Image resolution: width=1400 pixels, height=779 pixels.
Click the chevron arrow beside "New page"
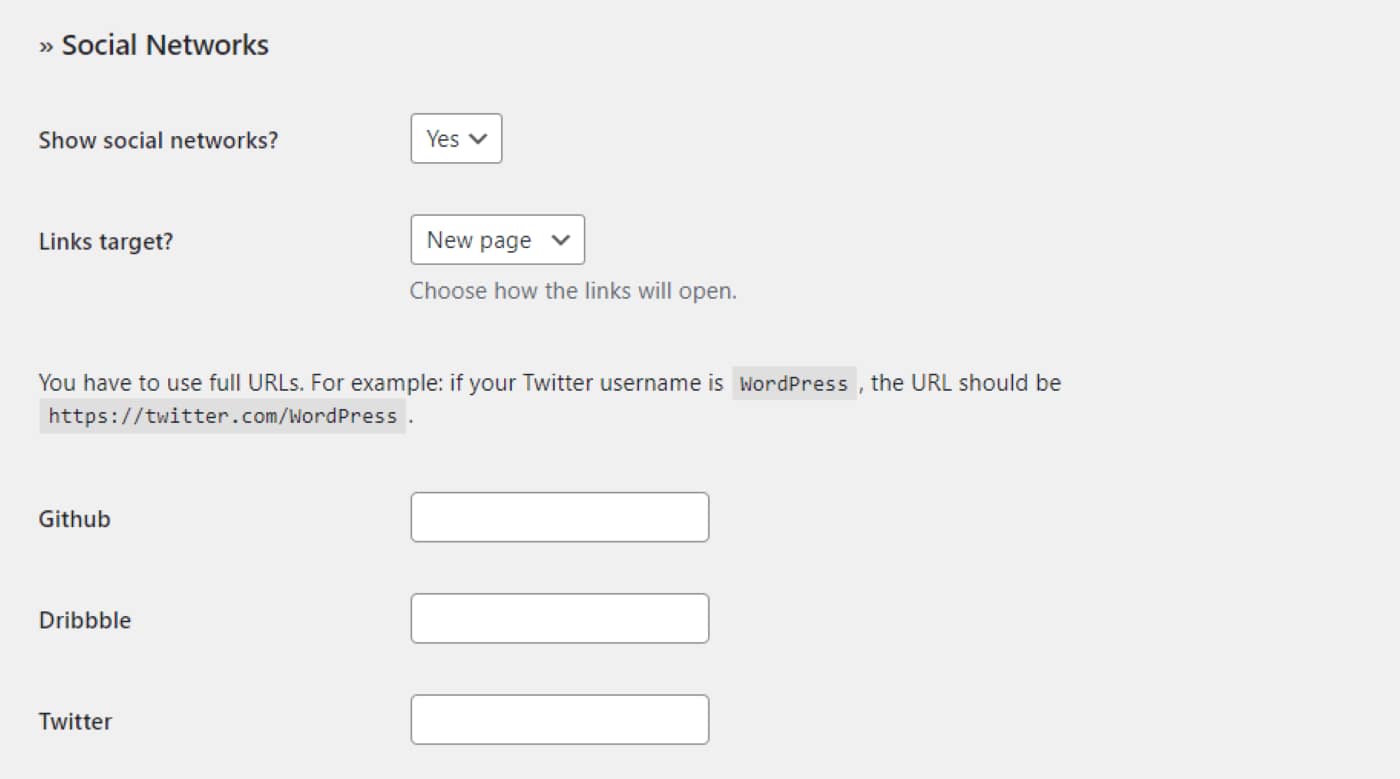tap(561, 240)
